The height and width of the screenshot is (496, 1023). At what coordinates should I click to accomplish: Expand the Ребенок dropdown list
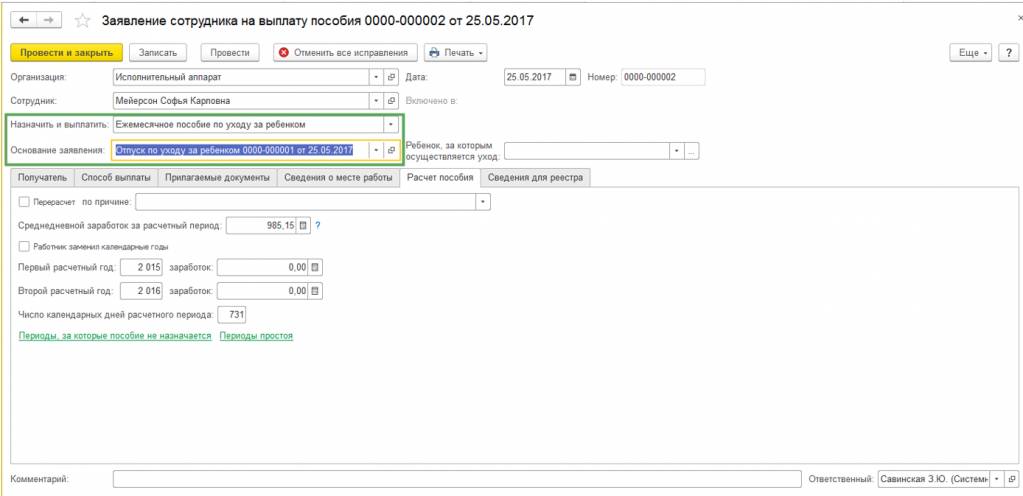[x=677, y=151]
